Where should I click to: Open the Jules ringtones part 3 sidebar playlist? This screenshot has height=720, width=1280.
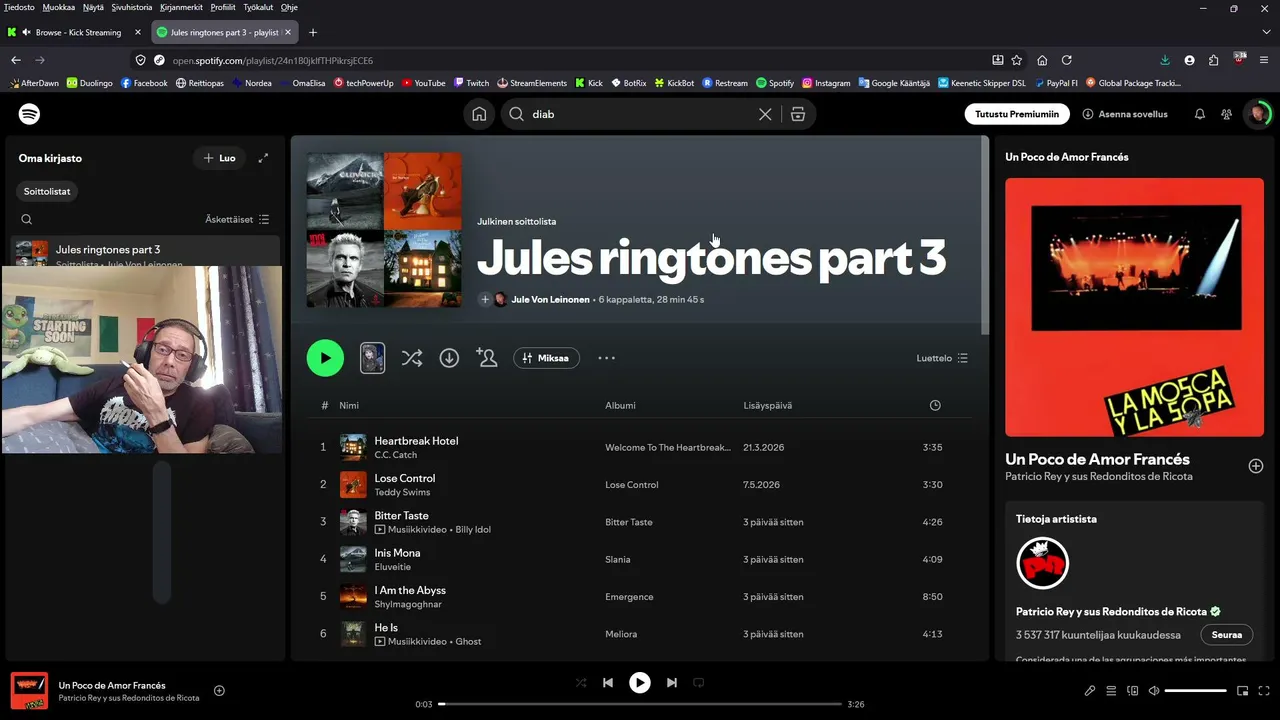click(145, 252)
